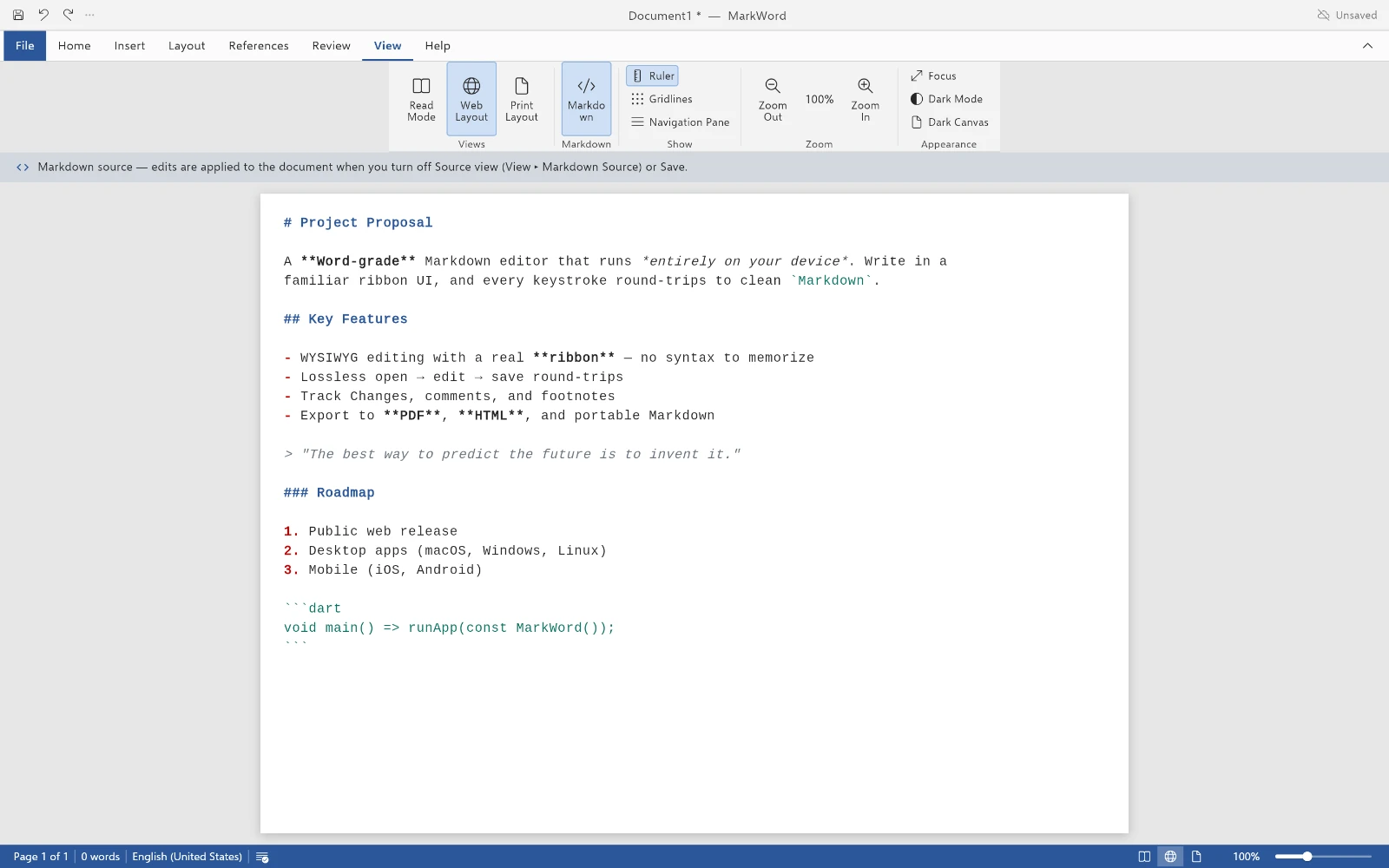Click the 'Track Changes, comments, and footnotes' line

point(450,397)
